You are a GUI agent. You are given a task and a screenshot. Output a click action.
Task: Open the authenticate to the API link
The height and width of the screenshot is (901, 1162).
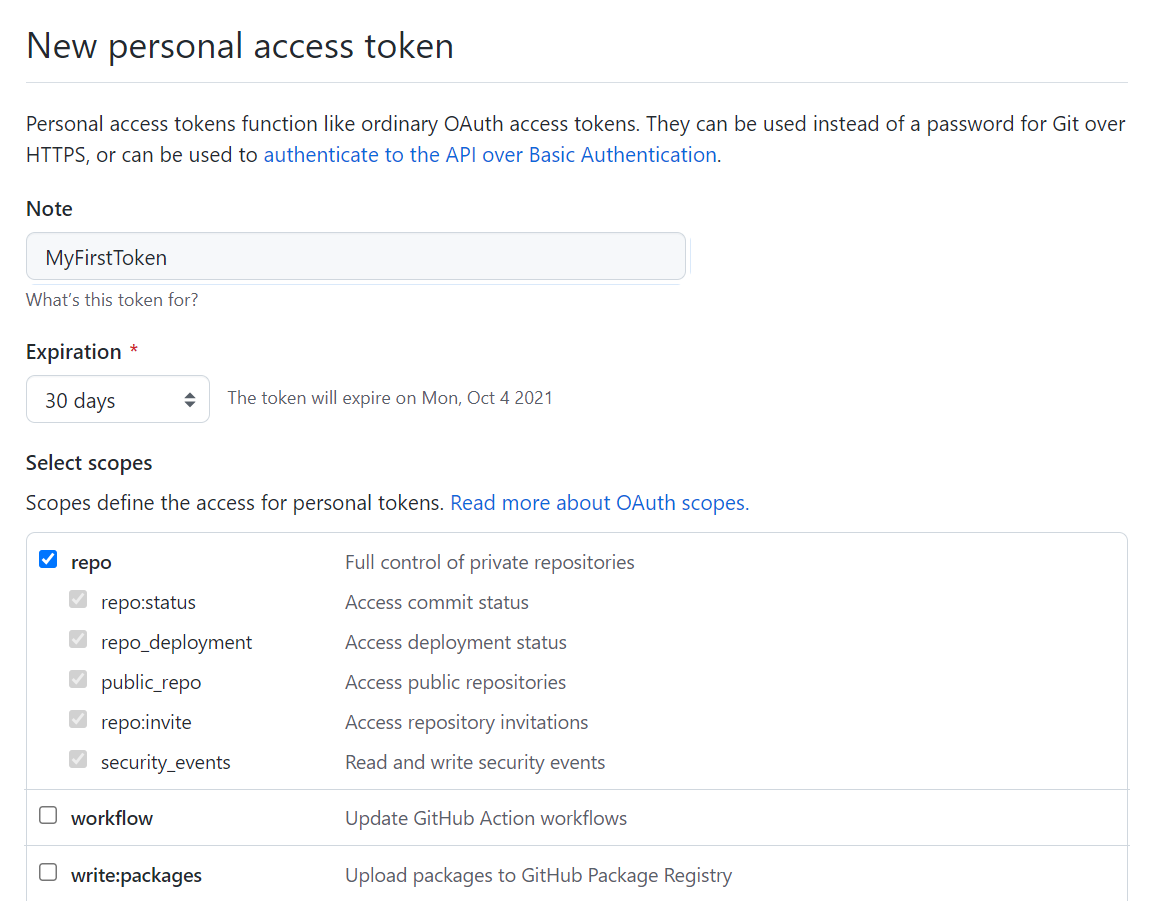490,155
